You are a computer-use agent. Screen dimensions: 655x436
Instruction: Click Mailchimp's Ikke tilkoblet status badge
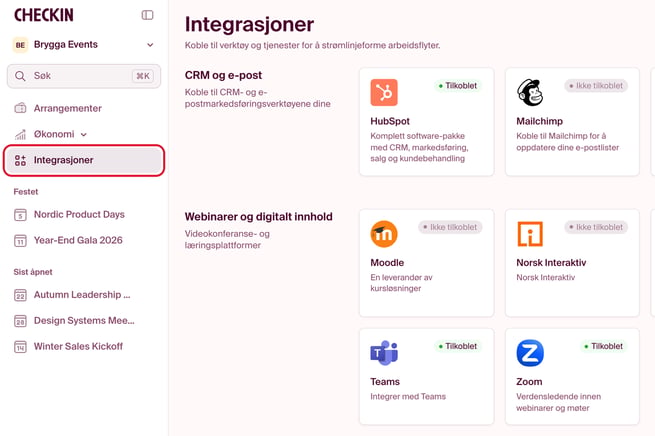pos(596,86)
